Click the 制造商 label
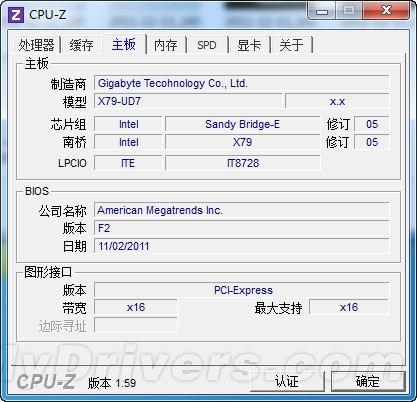Image resolution: width=417 pixels, height=402 pixels. click(68, 84)
